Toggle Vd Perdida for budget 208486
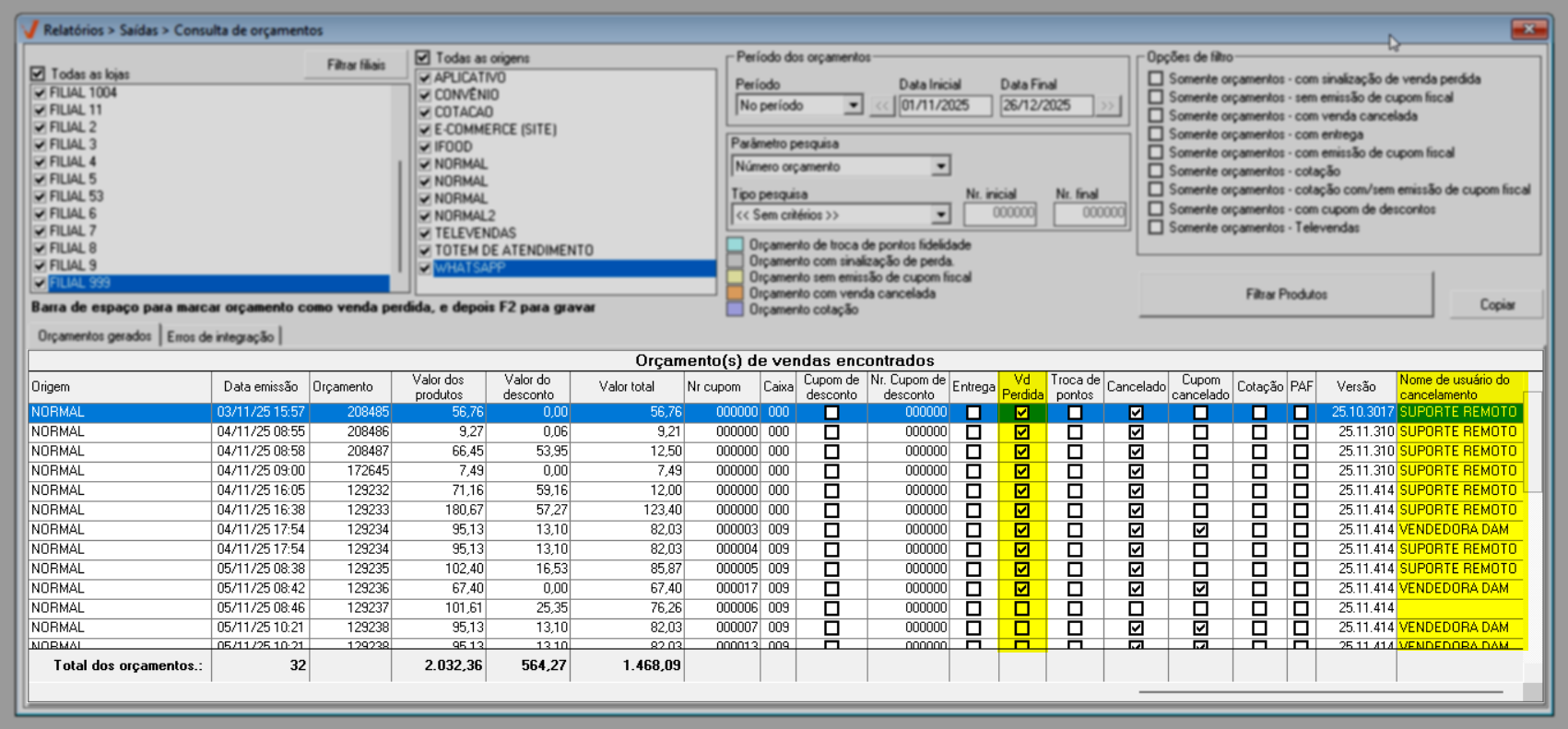This screenshot has width=1568, height=729. coord(1021,432)
